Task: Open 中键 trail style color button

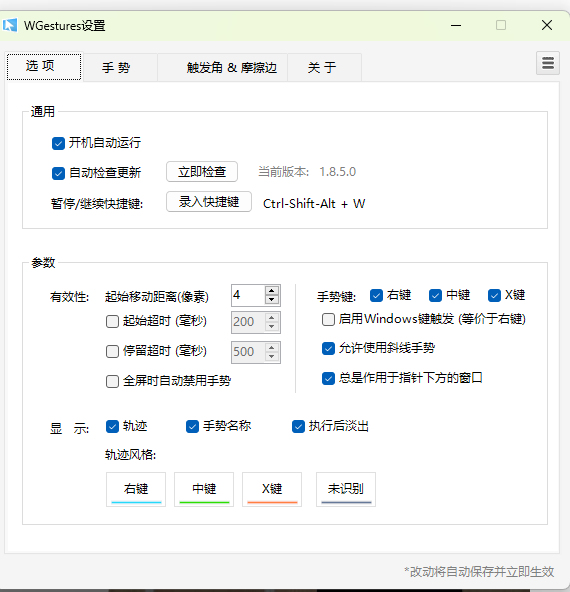Action: 204,489
